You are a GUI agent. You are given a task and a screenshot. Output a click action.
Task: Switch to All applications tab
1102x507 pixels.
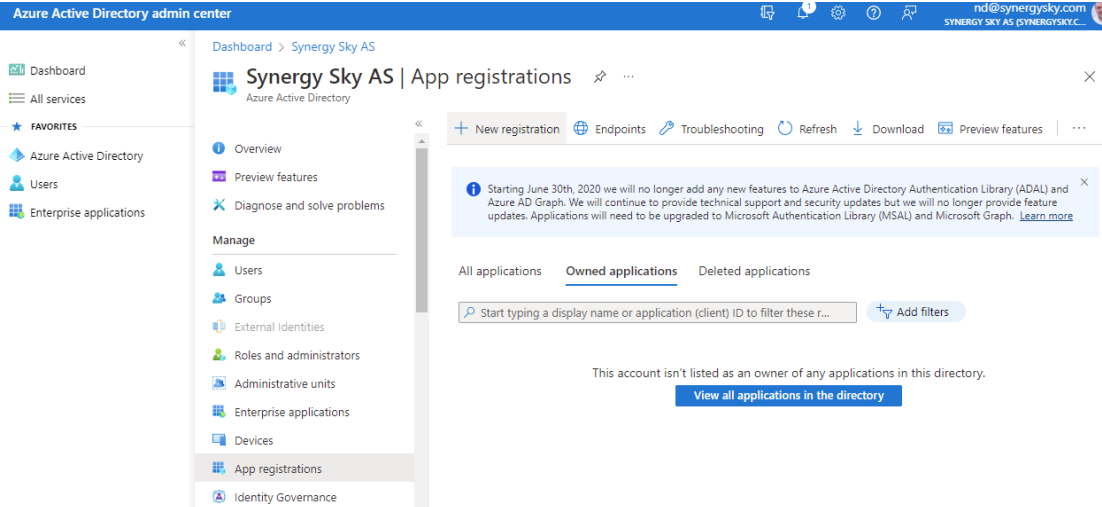(500, 271)
